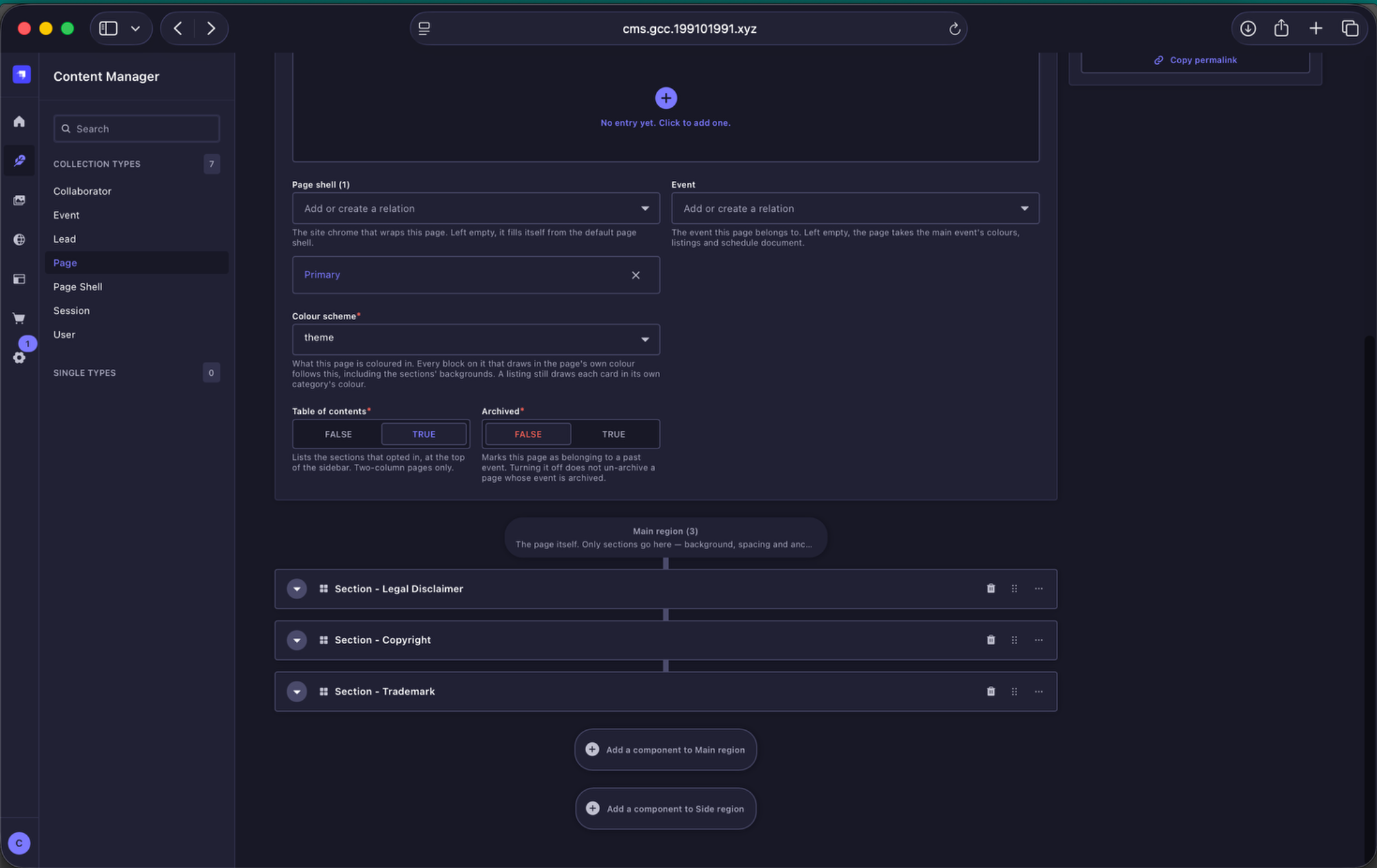
Task: Open the Colour scheme dropdown
Action: coord(476,339)
